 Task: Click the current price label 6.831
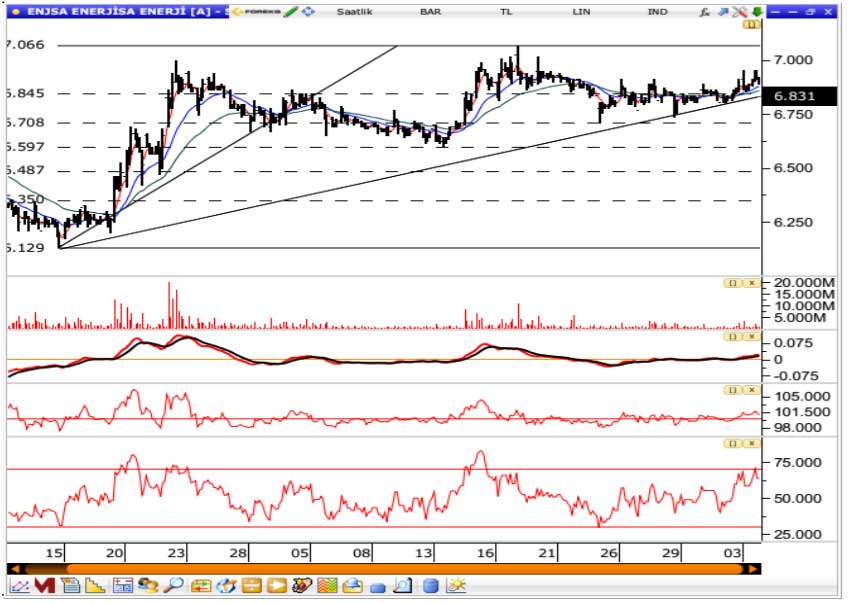tap(799, 96)
